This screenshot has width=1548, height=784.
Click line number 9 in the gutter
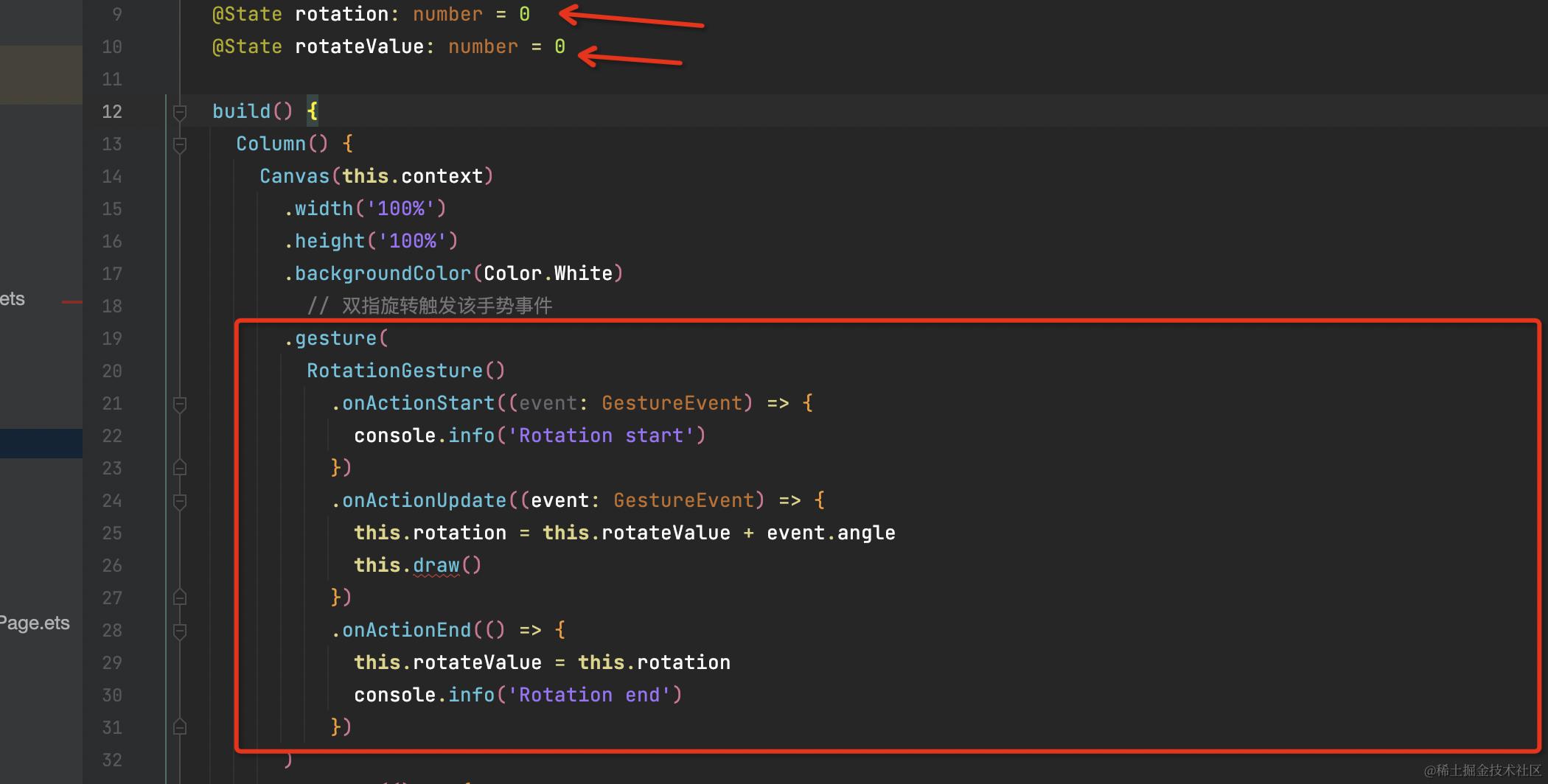click(x=117, y=14)
